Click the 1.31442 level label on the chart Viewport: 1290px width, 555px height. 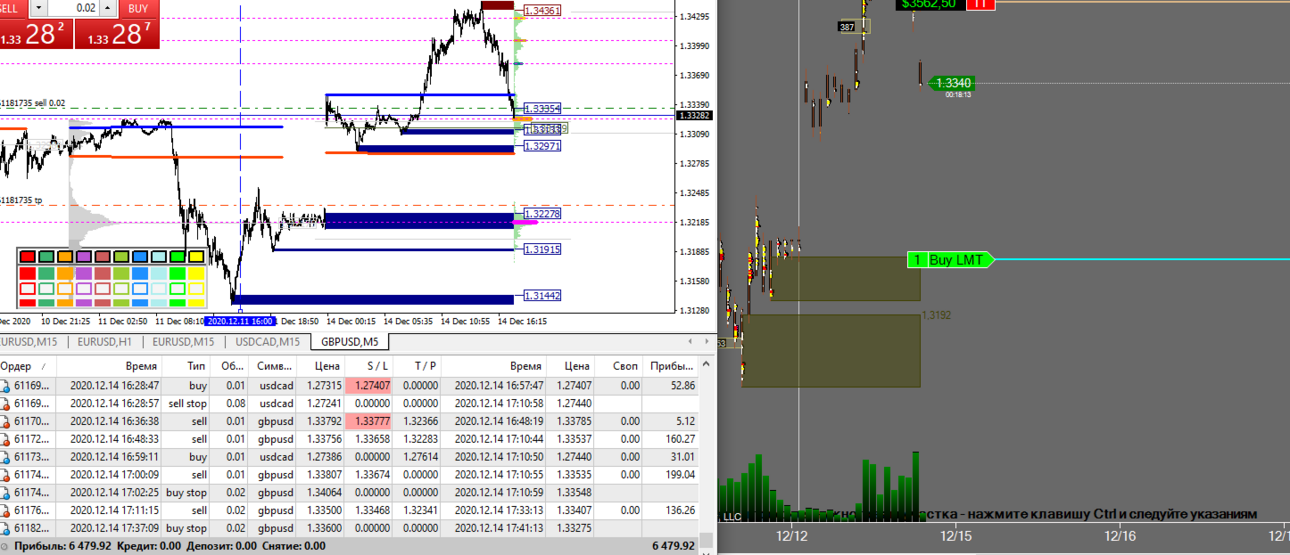pyautogui.click(x=542, y=296)
